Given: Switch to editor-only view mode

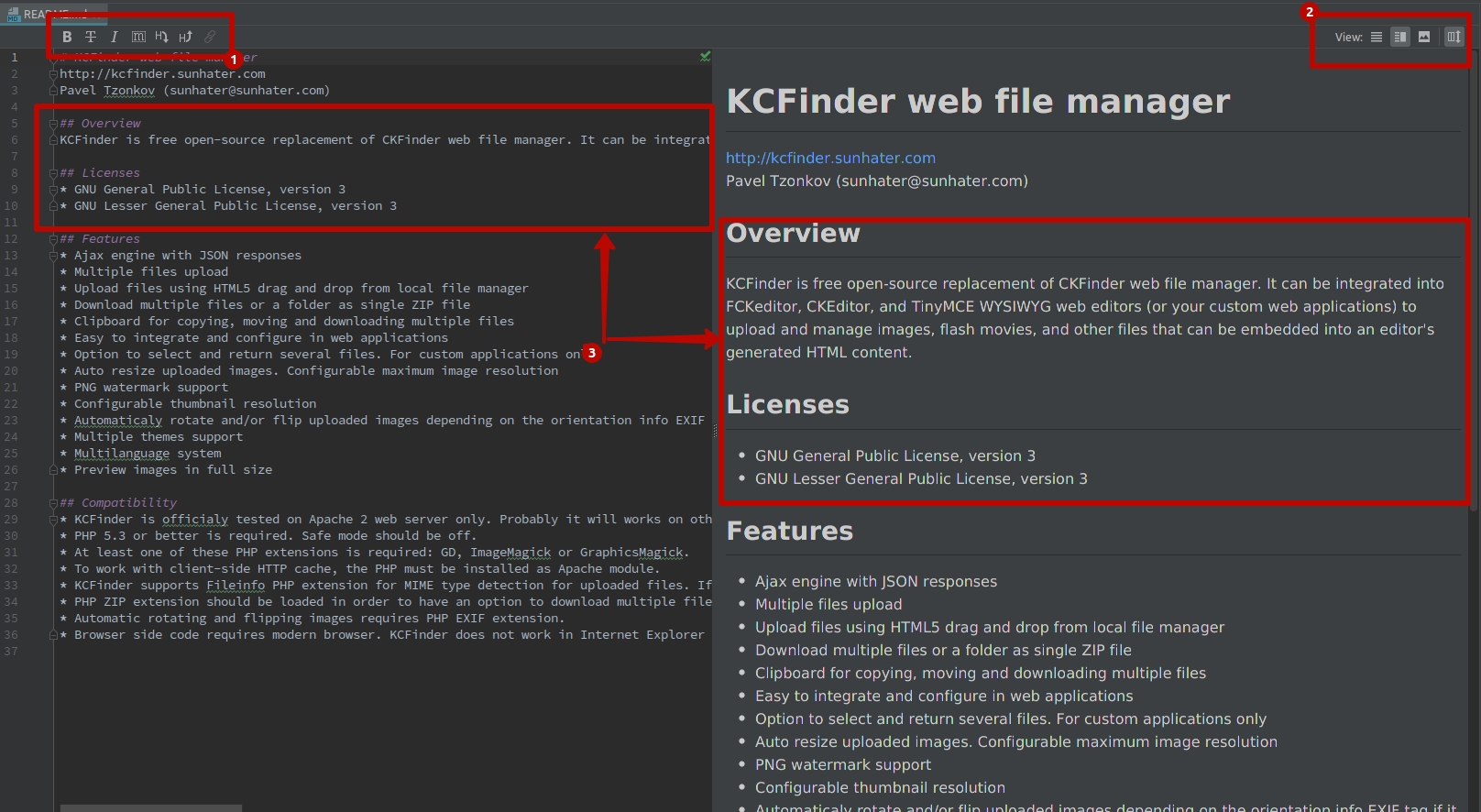Looking at the screenshot, I should click(x=1377, y=37).
